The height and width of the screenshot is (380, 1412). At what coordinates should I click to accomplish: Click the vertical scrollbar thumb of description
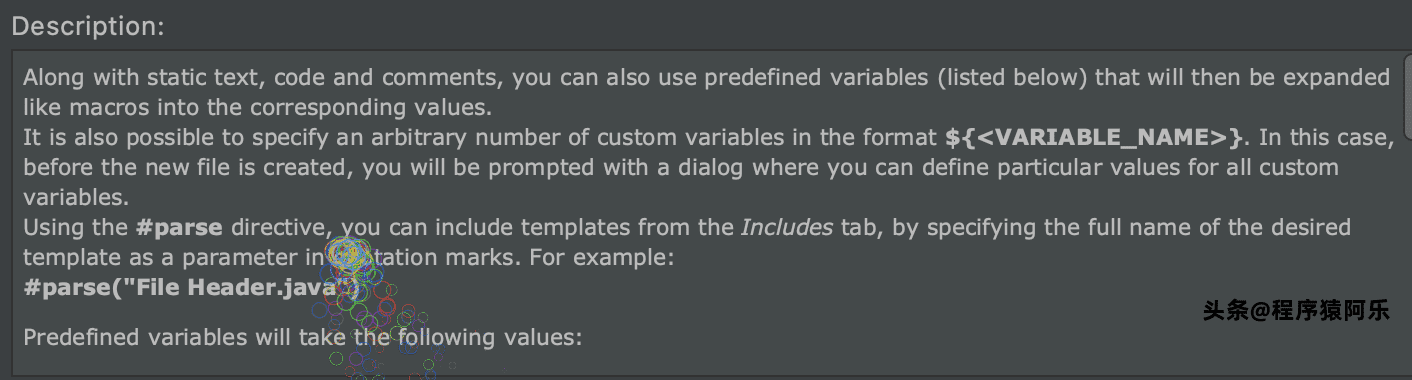1407,98
